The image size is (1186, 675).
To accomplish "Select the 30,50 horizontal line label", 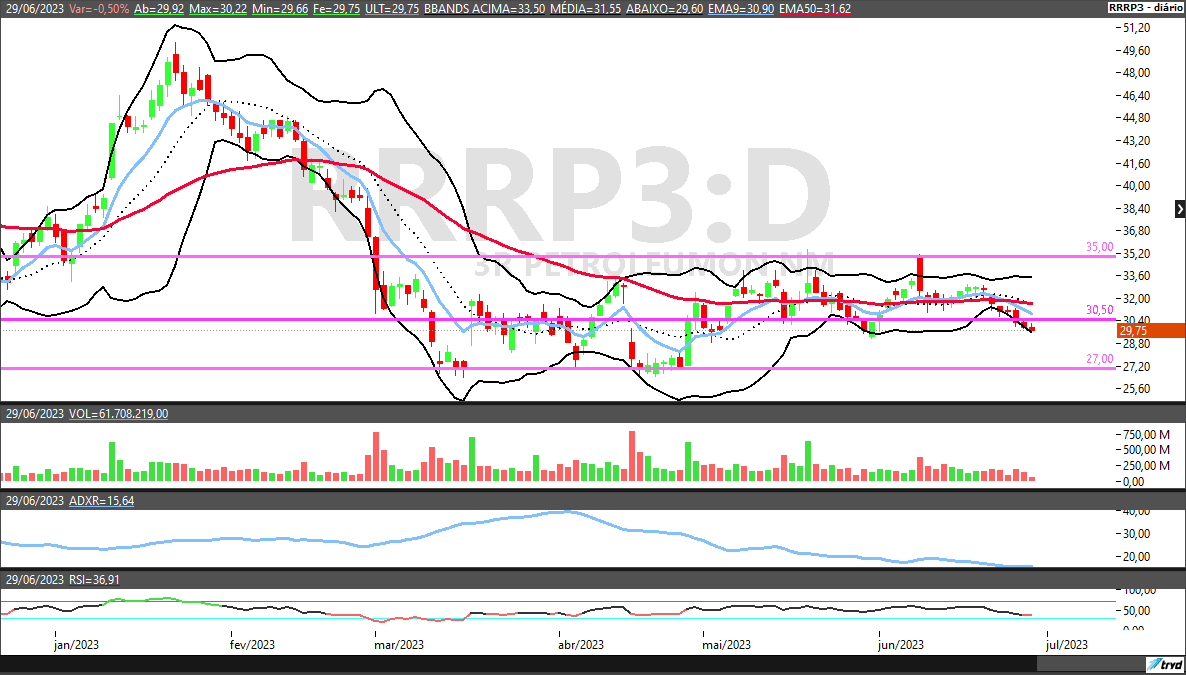I will (1099, 310).
